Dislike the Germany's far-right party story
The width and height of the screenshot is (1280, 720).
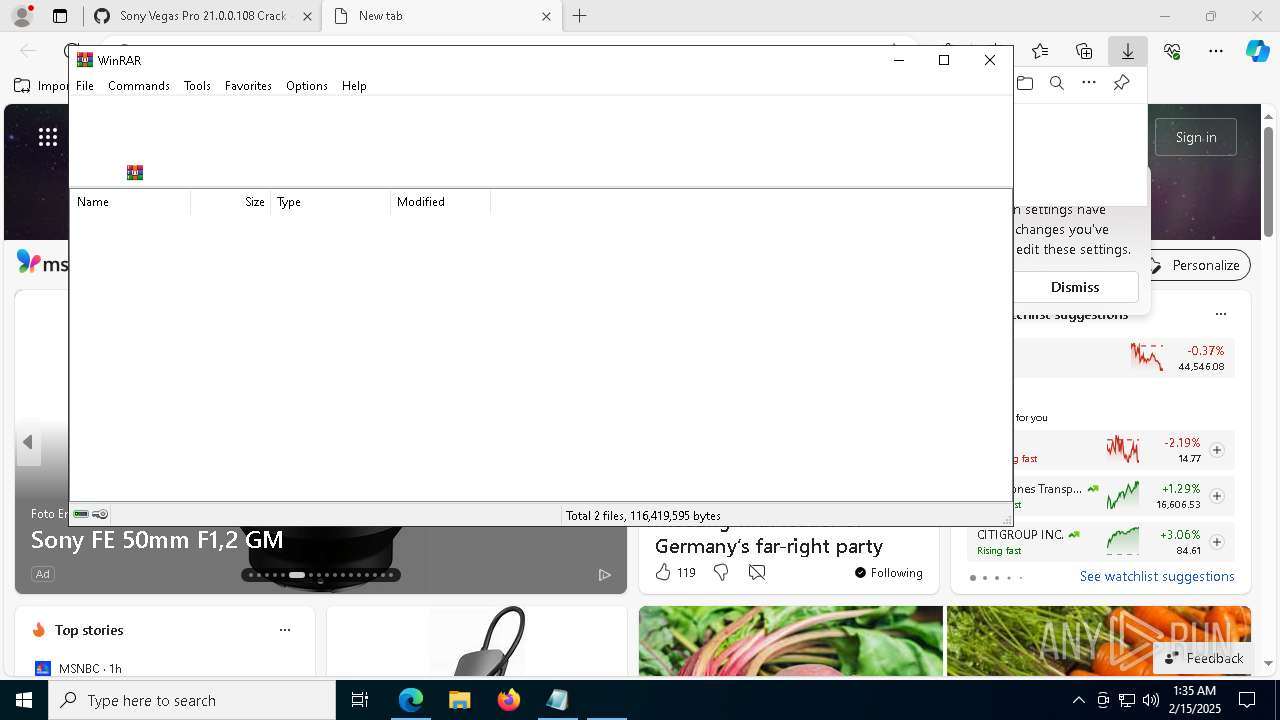click(721, 573)
